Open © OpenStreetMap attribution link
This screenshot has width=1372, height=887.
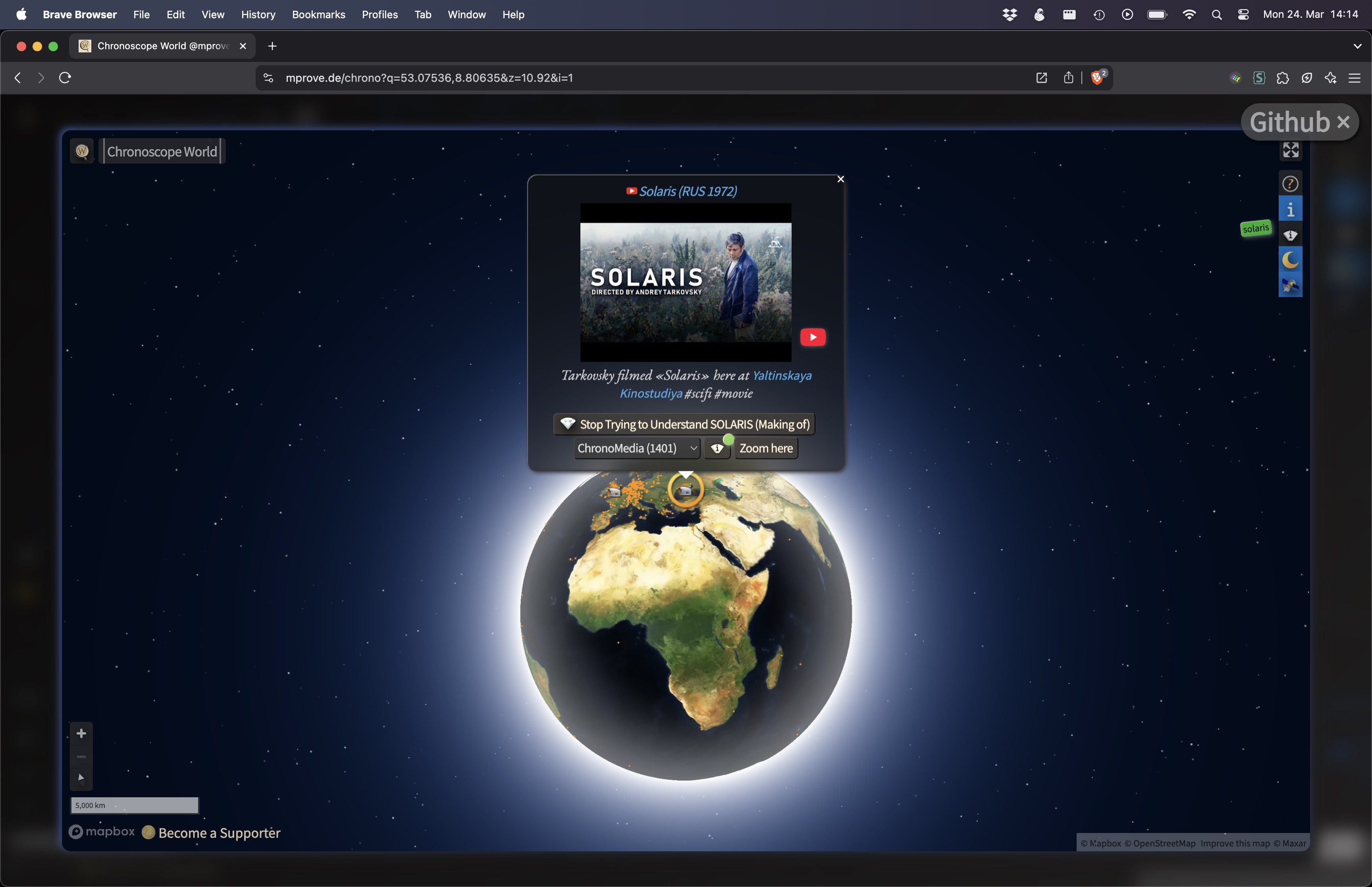[x=1160, y=843]
